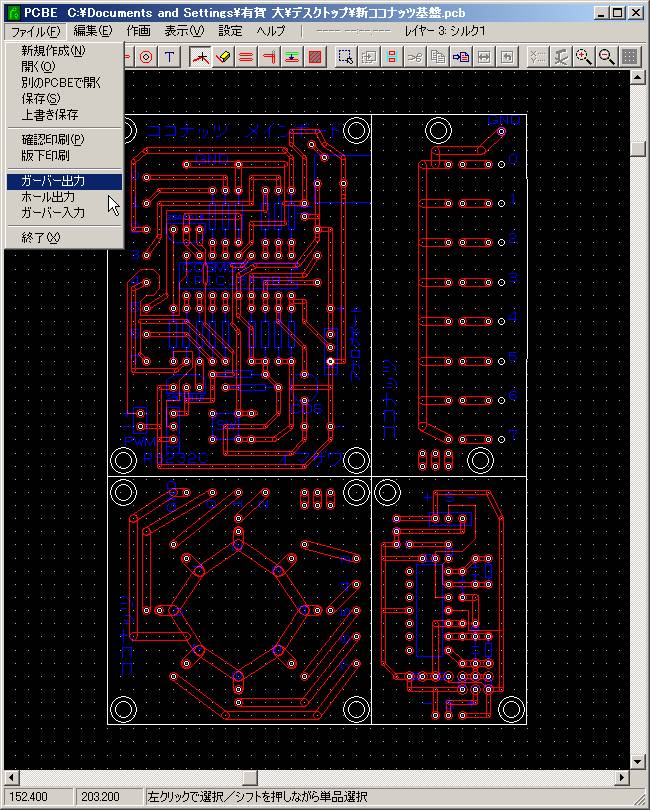Viewport: 650px width, 810px height.
Task: Click the zoom out magnifier icon
Action: (607, 56)
